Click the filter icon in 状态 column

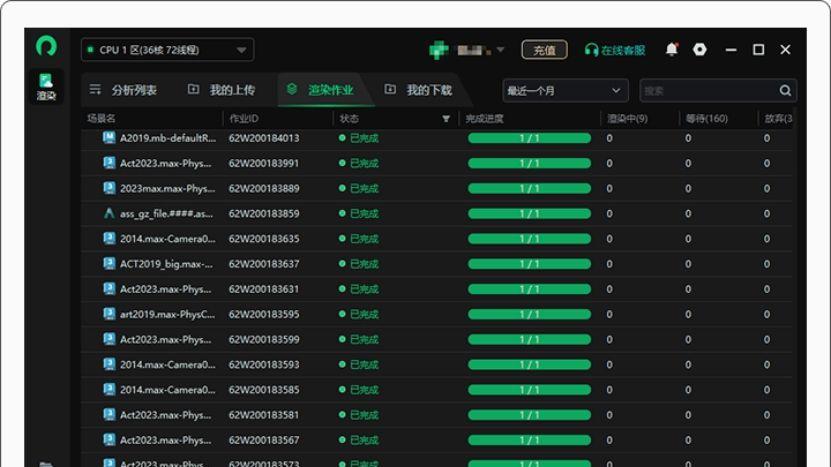[446, 119]
